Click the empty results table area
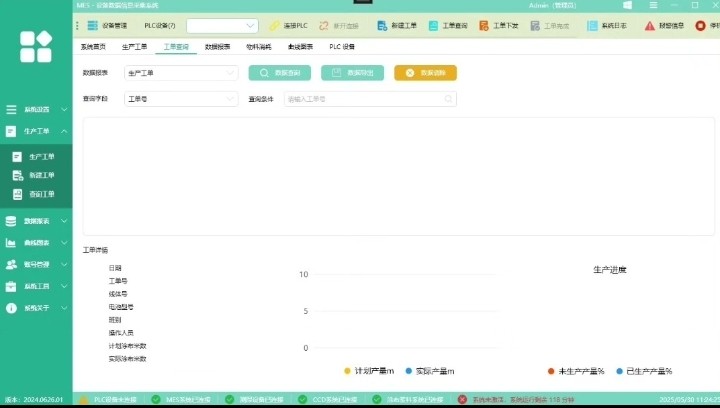The width and height of the screenshot is (720, 408). [x=399, y=176]
